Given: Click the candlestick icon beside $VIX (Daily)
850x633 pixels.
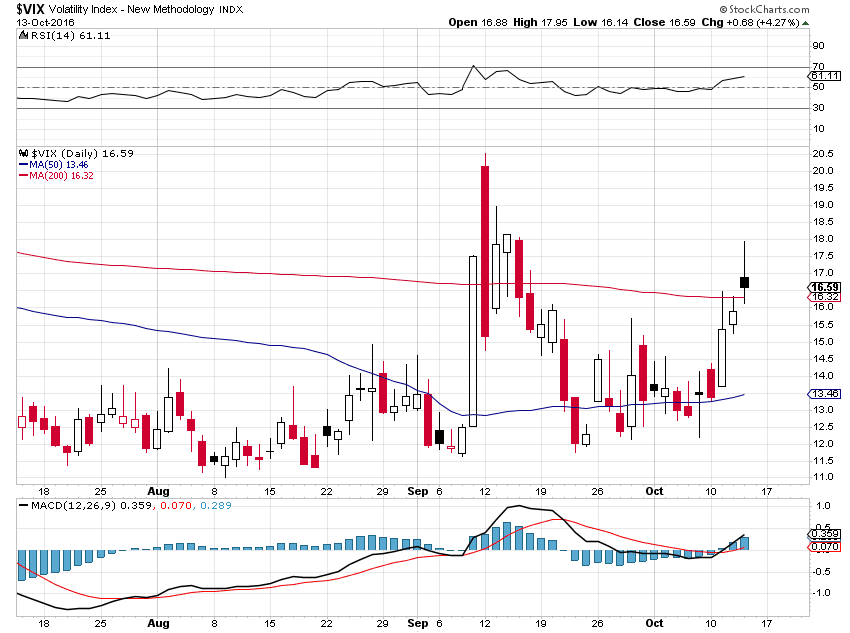Looking at the screenshot, I should click(23, 153).
